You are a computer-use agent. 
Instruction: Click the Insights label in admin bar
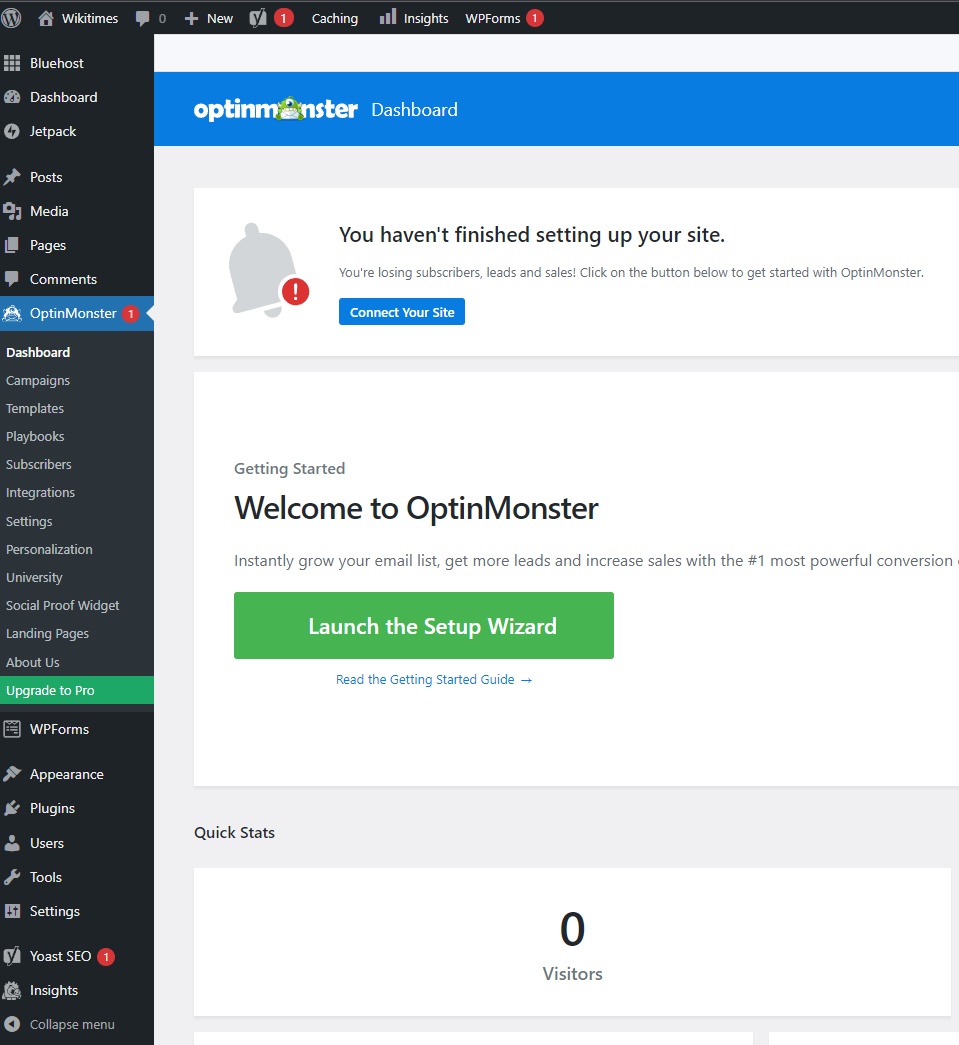426,19
